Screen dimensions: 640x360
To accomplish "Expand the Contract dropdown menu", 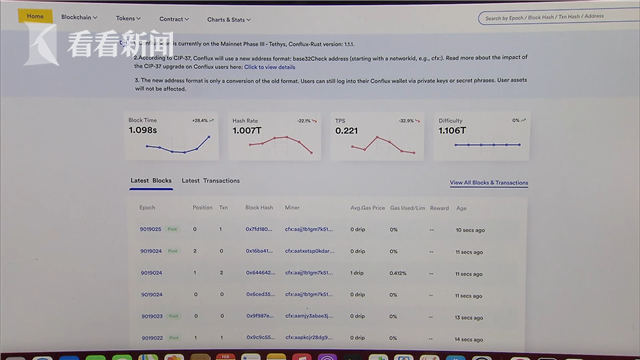I will coord(174,19).
